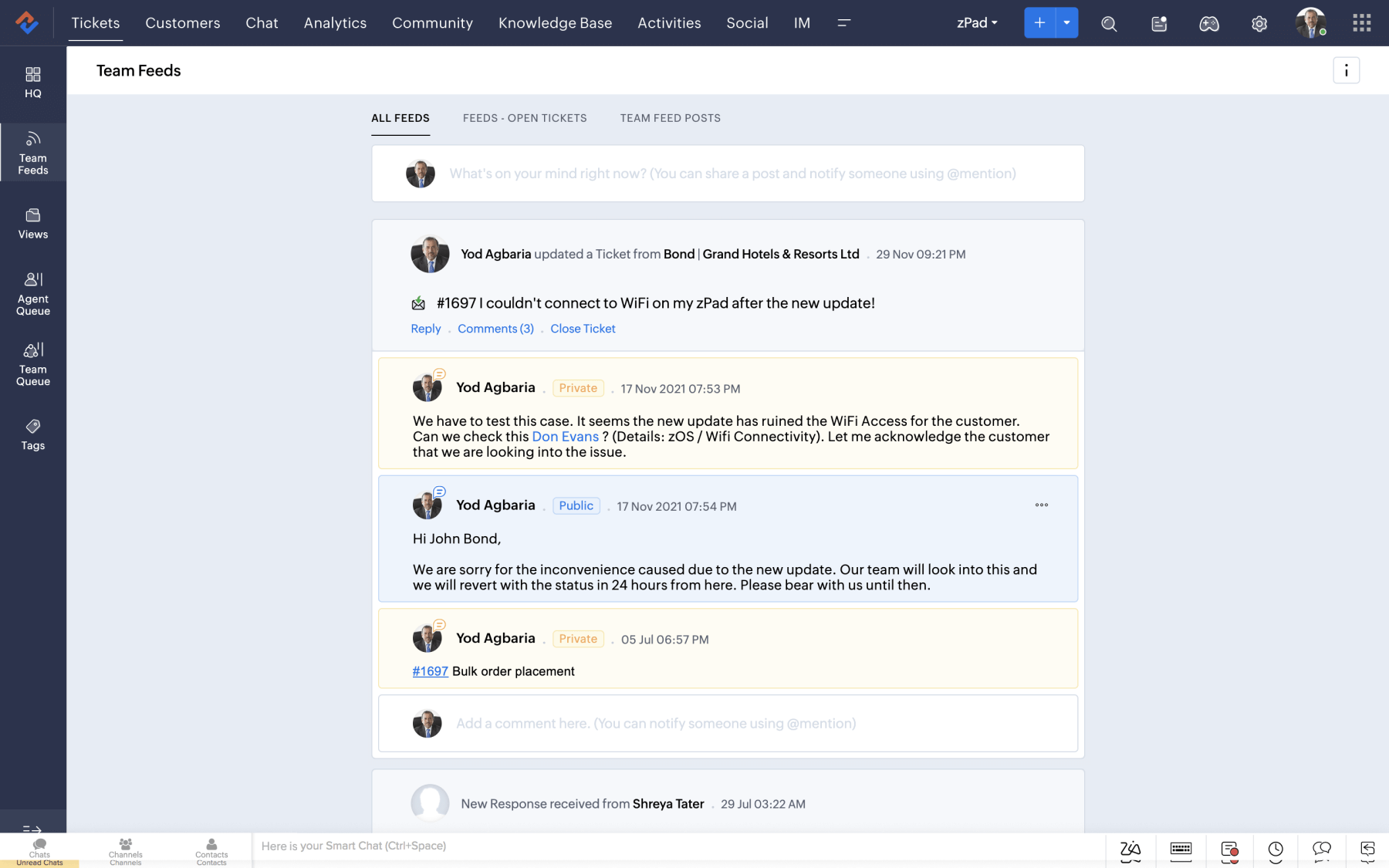Viewport: 1389px width, 868px height.
Task: Open the zPad department dropdown
Action: click(x=977, y=22)
